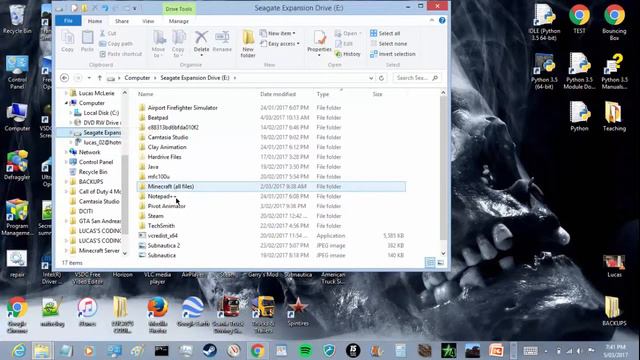Switch to the Manage tab
The height and width of the screenshot is (360, 640).
point(178,21)
